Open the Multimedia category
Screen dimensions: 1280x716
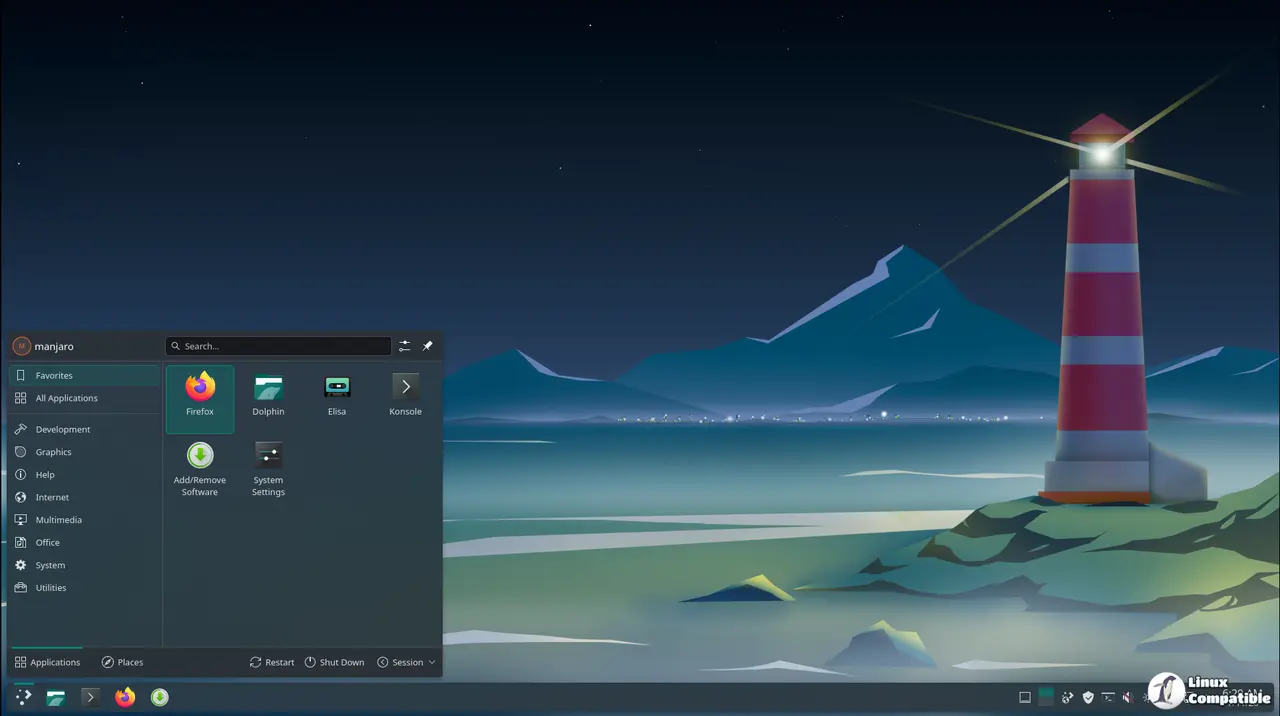(x=84, y=520)
